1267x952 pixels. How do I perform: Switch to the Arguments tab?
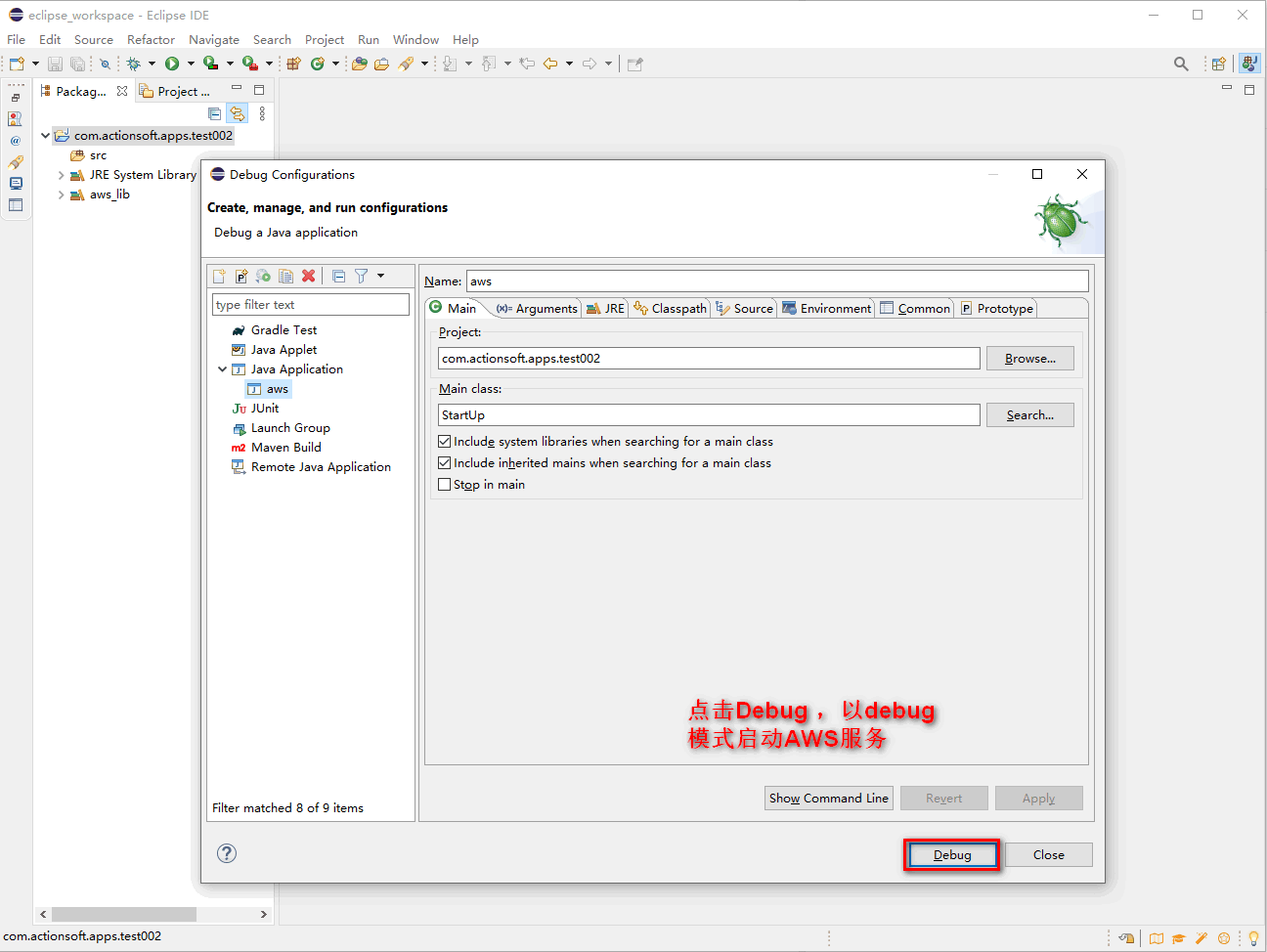coord(536,308)
